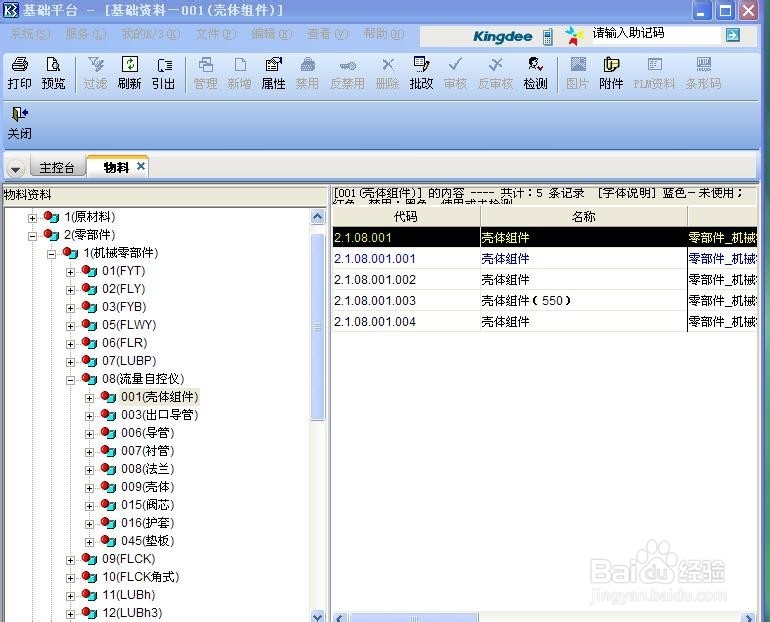
Task: Select row with code 2.1.08.001.001
Action: click(x=545, y=258)
